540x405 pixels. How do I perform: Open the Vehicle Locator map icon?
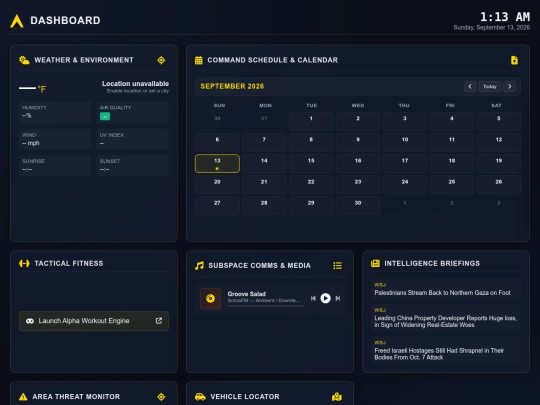click(x=337, y=397)
